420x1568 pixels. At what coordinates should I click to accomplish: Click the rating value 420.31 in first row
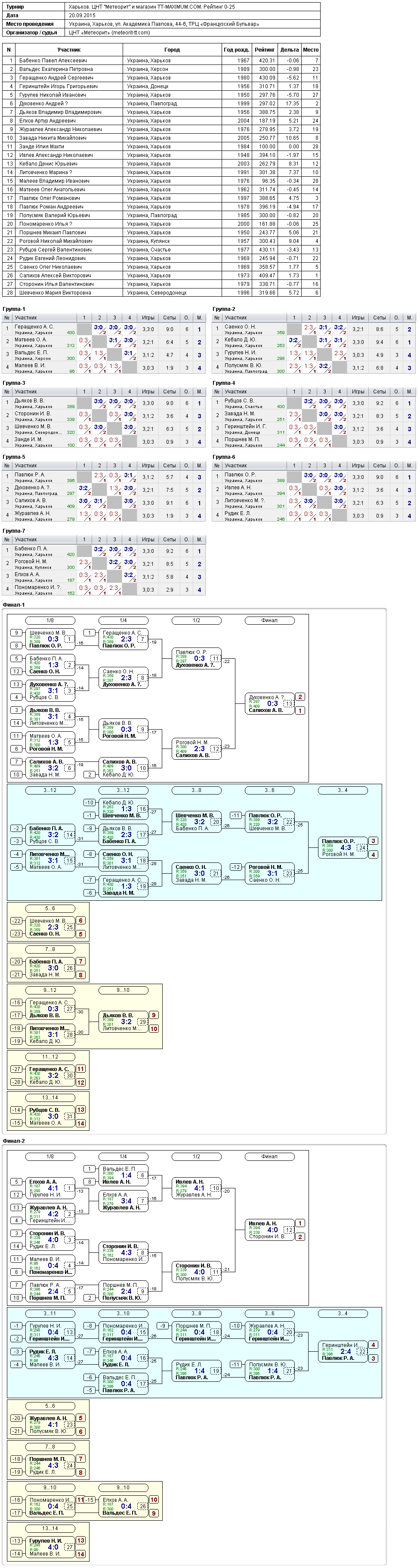tap(267, 61)
